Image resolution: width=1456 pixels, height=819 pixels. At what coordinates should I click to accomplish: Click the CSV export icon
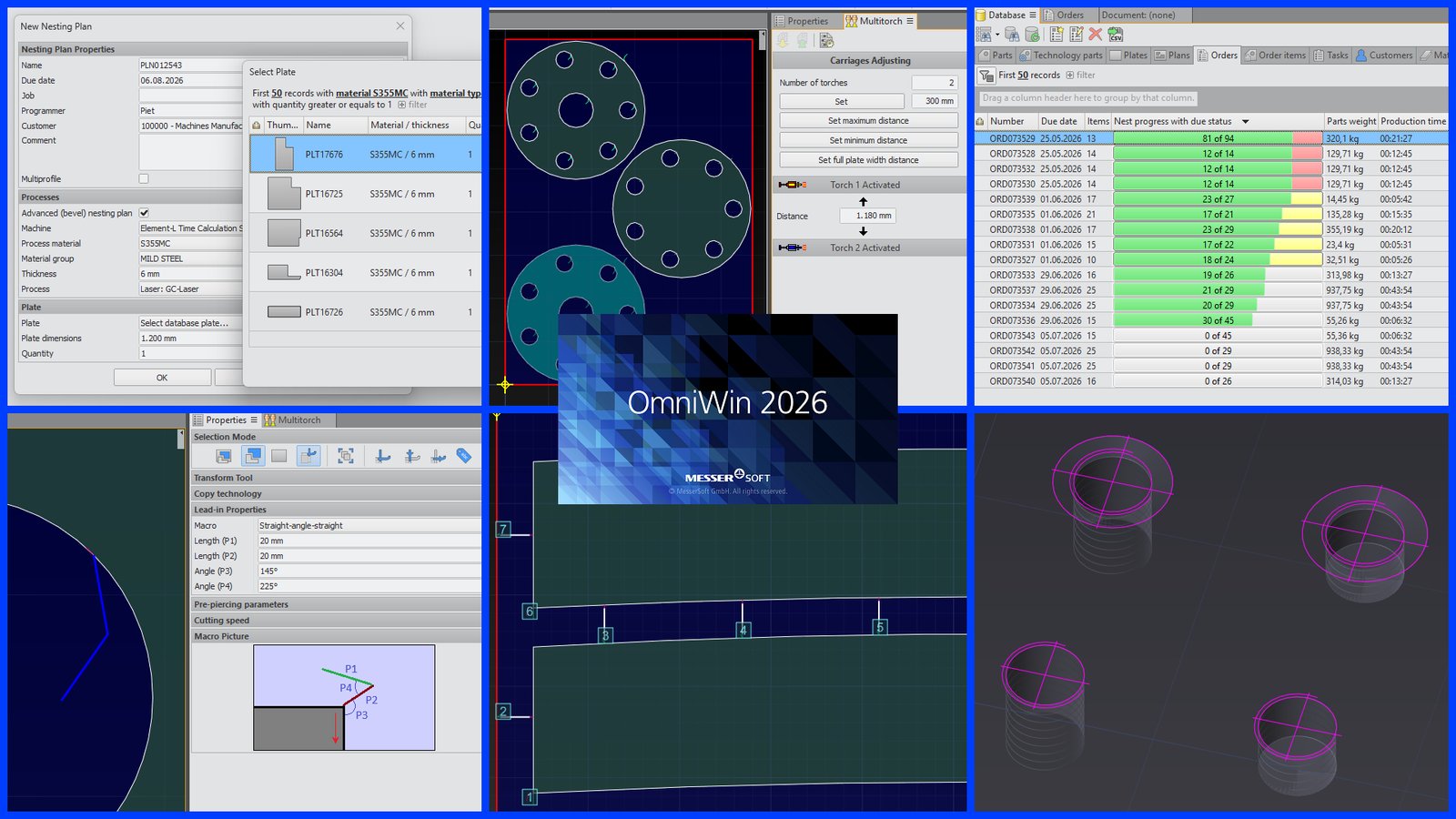tap(1116, 35)
